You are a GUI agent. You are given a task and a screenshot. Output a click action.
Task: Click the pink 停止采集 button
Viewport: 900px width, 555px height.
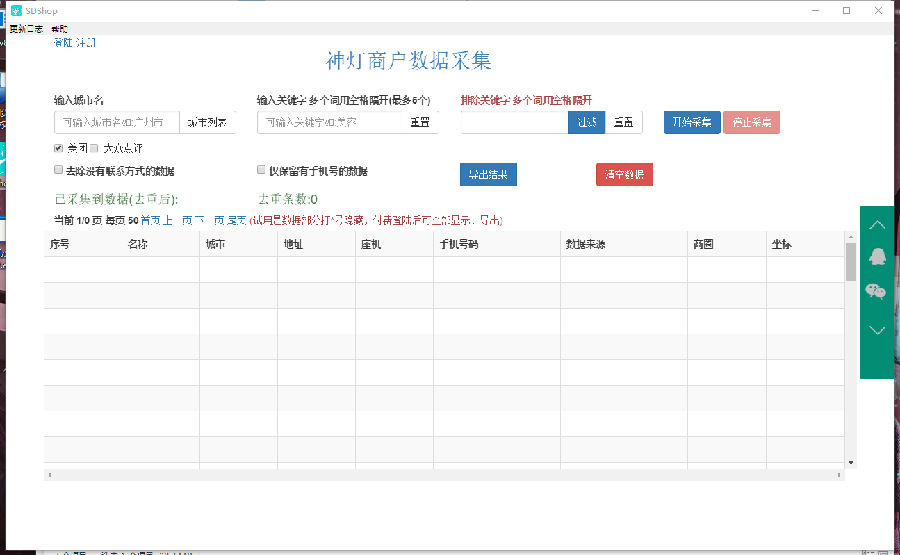tap(751, 122)
